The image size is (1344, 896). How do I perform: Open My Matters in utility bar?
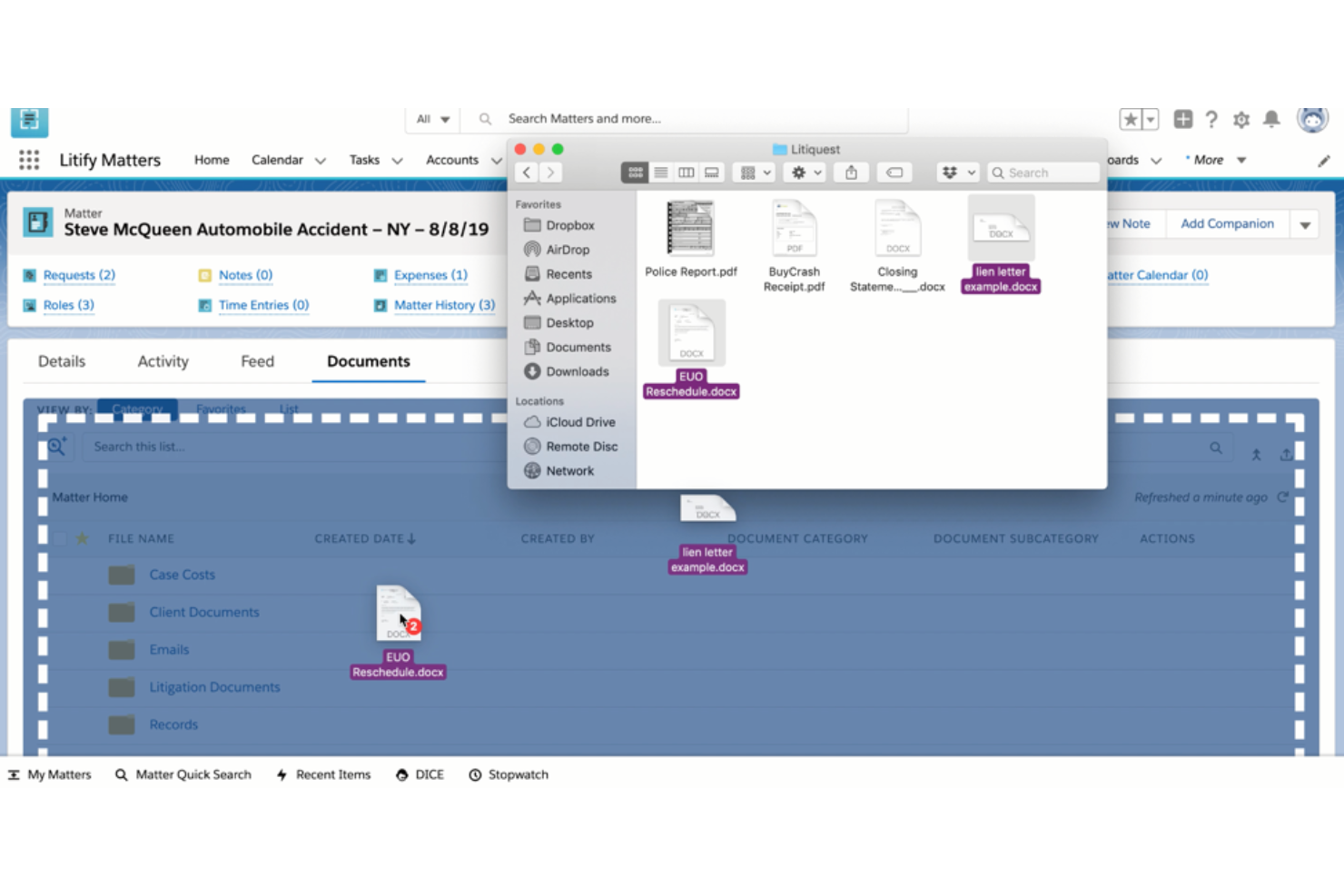tap(50, 775)
